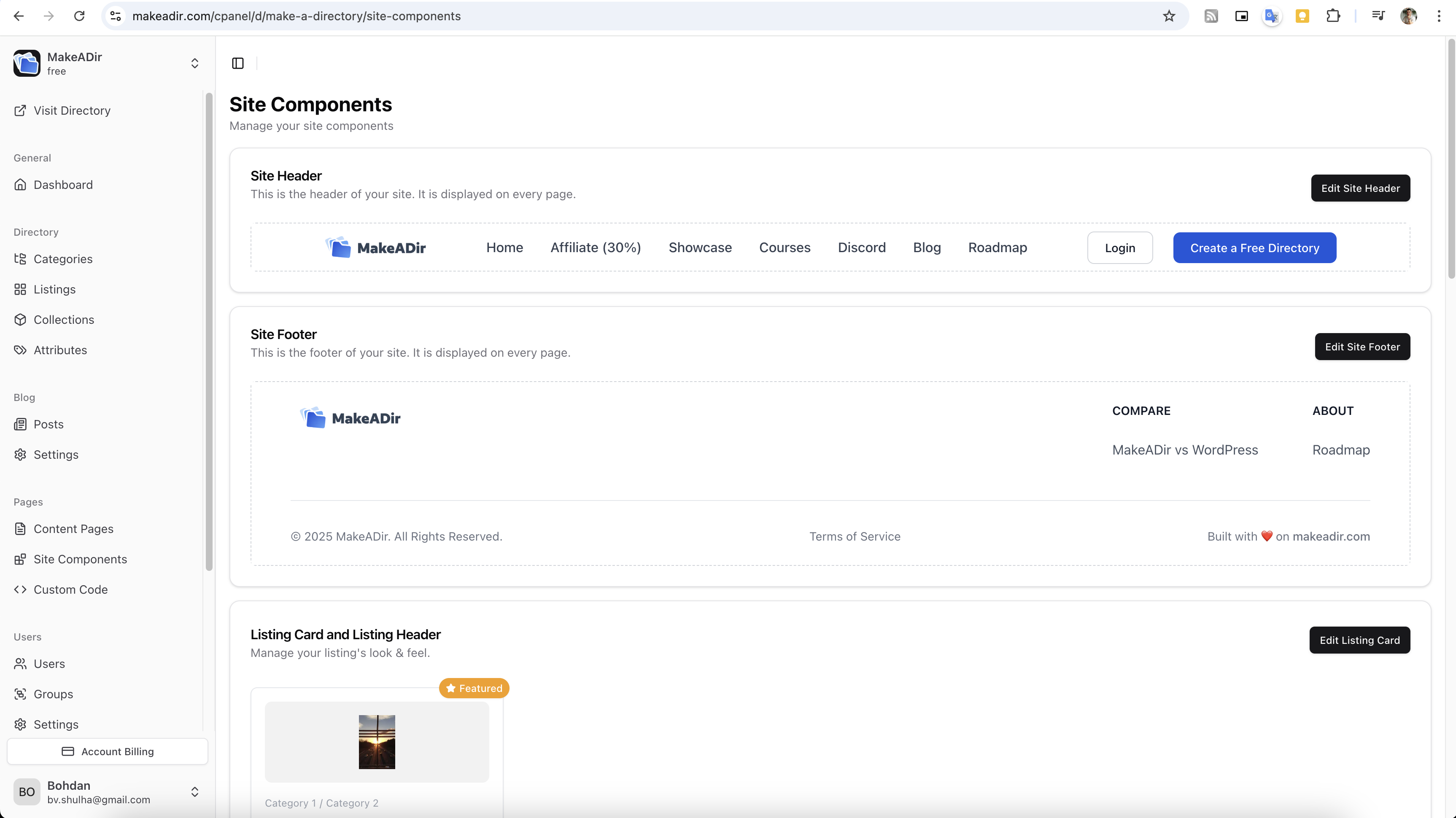Click the listing card sunset thumbnail
The image size is (1456, 818).
(376, 742)
